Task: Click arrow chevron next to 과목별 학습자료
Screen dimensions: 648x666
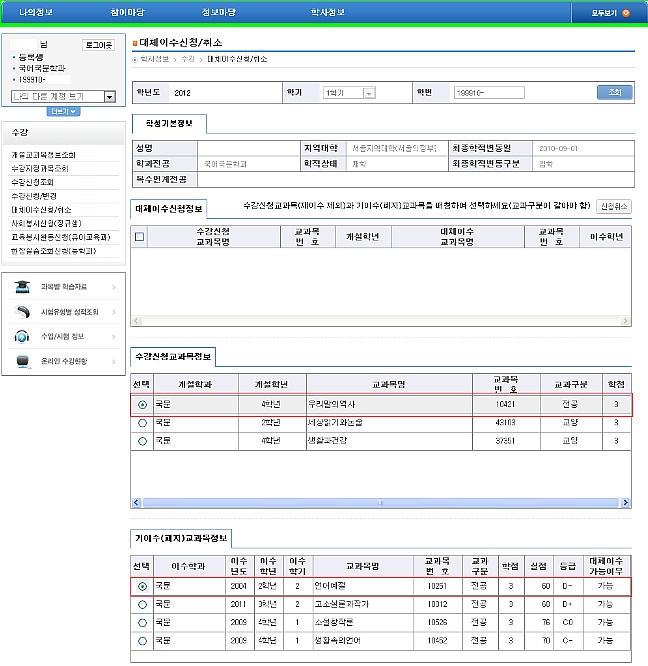Action: pos(114,288)
